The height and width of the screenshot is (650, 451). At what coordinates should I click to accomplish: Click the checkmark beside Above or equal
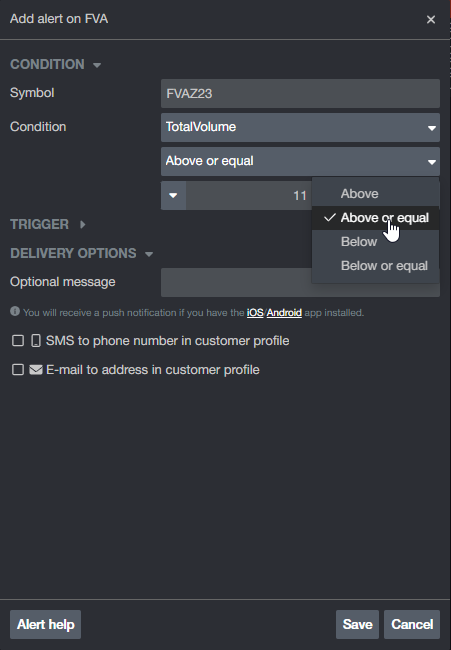click(x=330, y=218)
